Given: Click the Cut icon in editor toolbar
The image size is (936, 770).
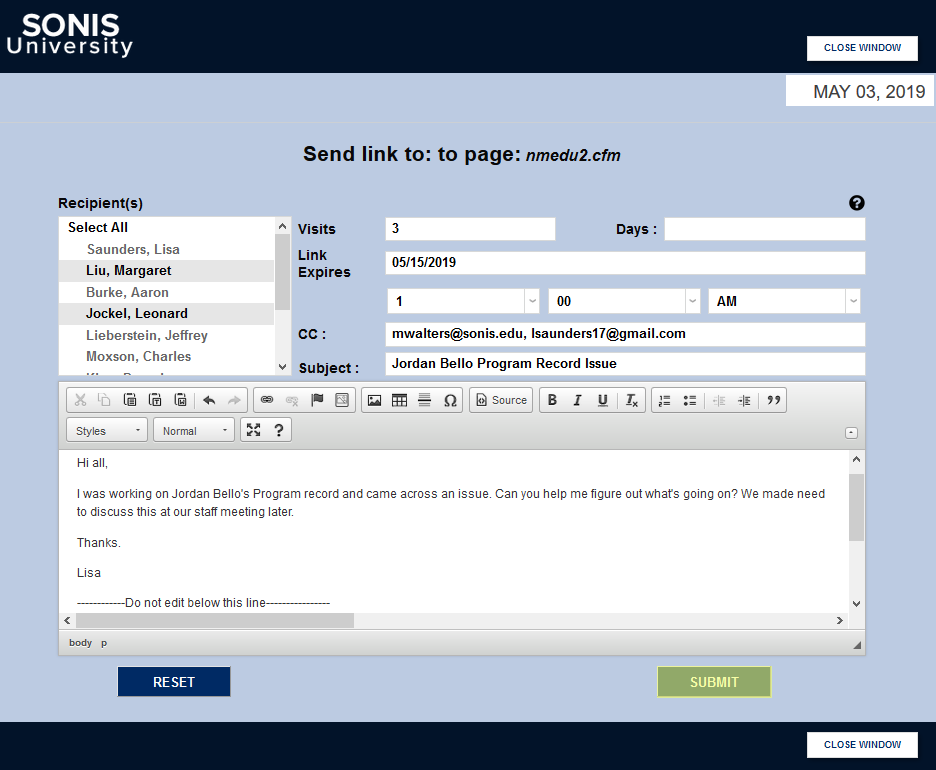Looking at the screenshot, I should pos(81,400).
